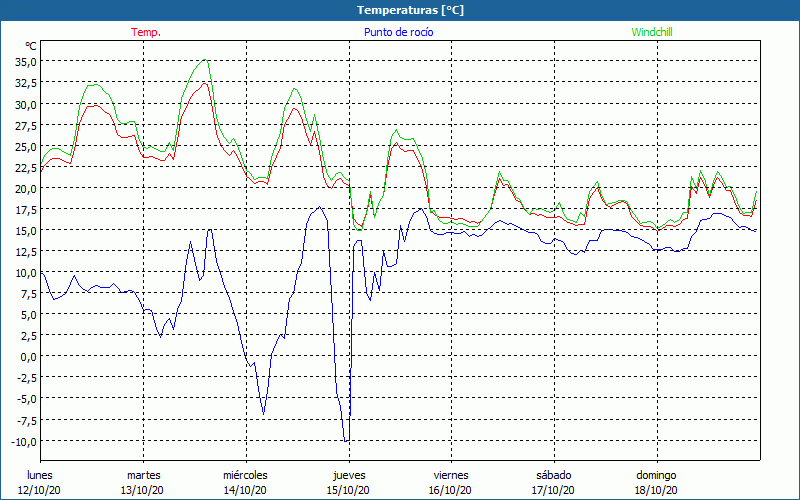Select the red 'Temp.' legend label
The image size is (800, 500).
(146, 32)
